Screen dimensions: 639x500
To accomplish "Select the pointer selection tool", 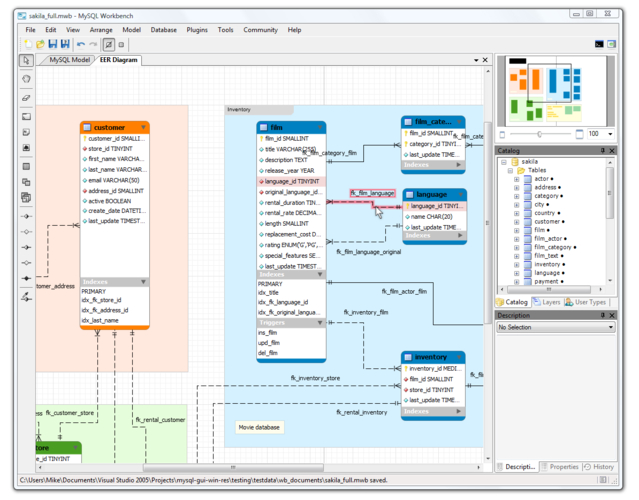I will [26, 61].
